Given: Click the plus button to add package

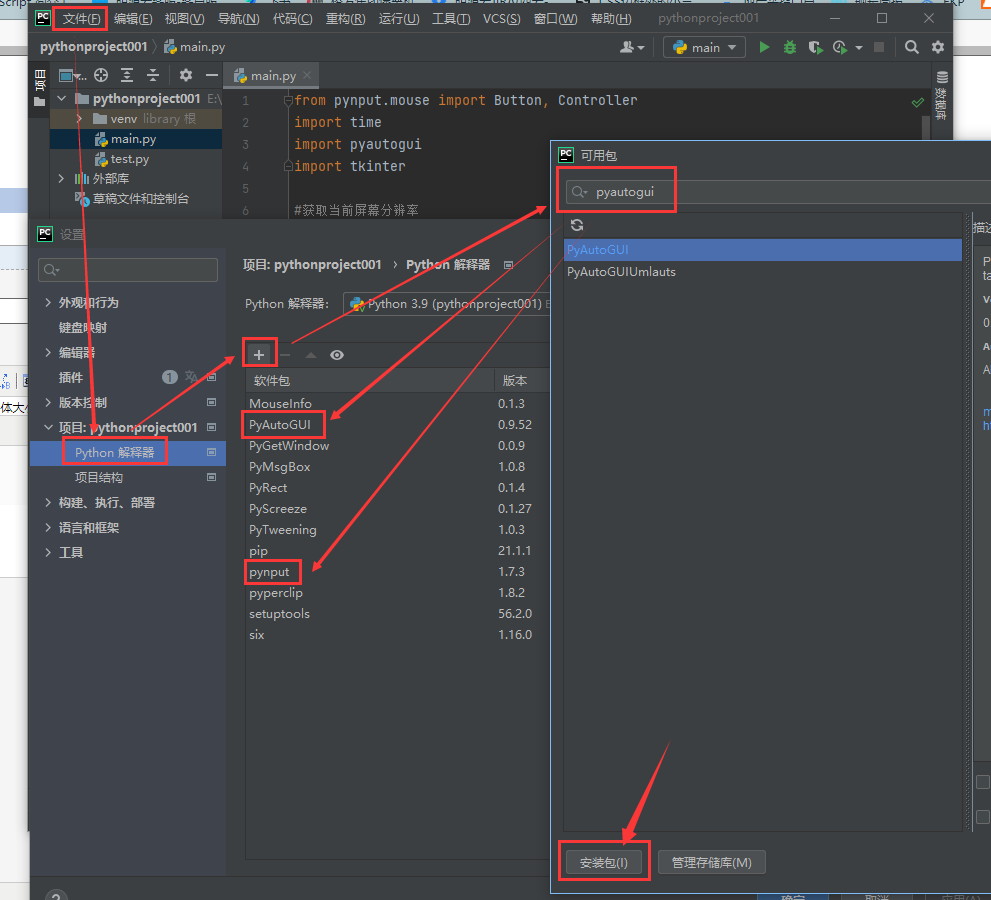Looking at the screenshot, I should [259, 355].
